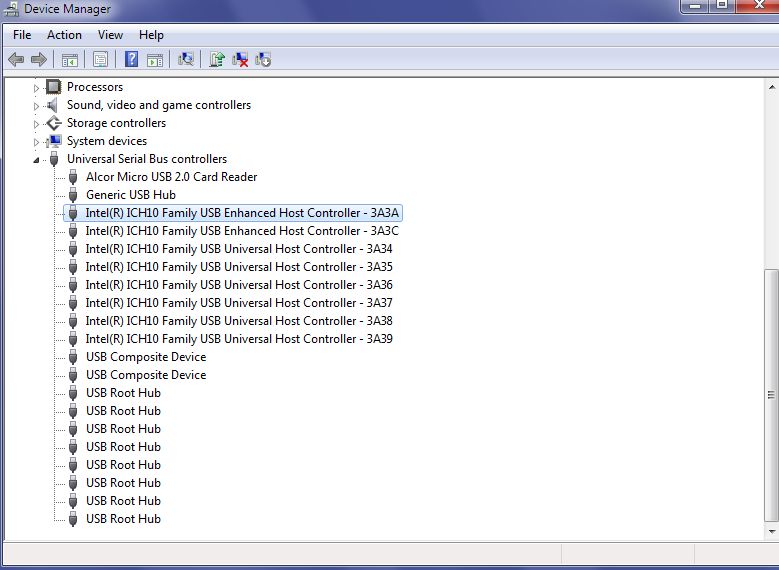This screenshot has height=570, width=779.
Task: Click the Storage controllers category icon
Action: [54, 123]
